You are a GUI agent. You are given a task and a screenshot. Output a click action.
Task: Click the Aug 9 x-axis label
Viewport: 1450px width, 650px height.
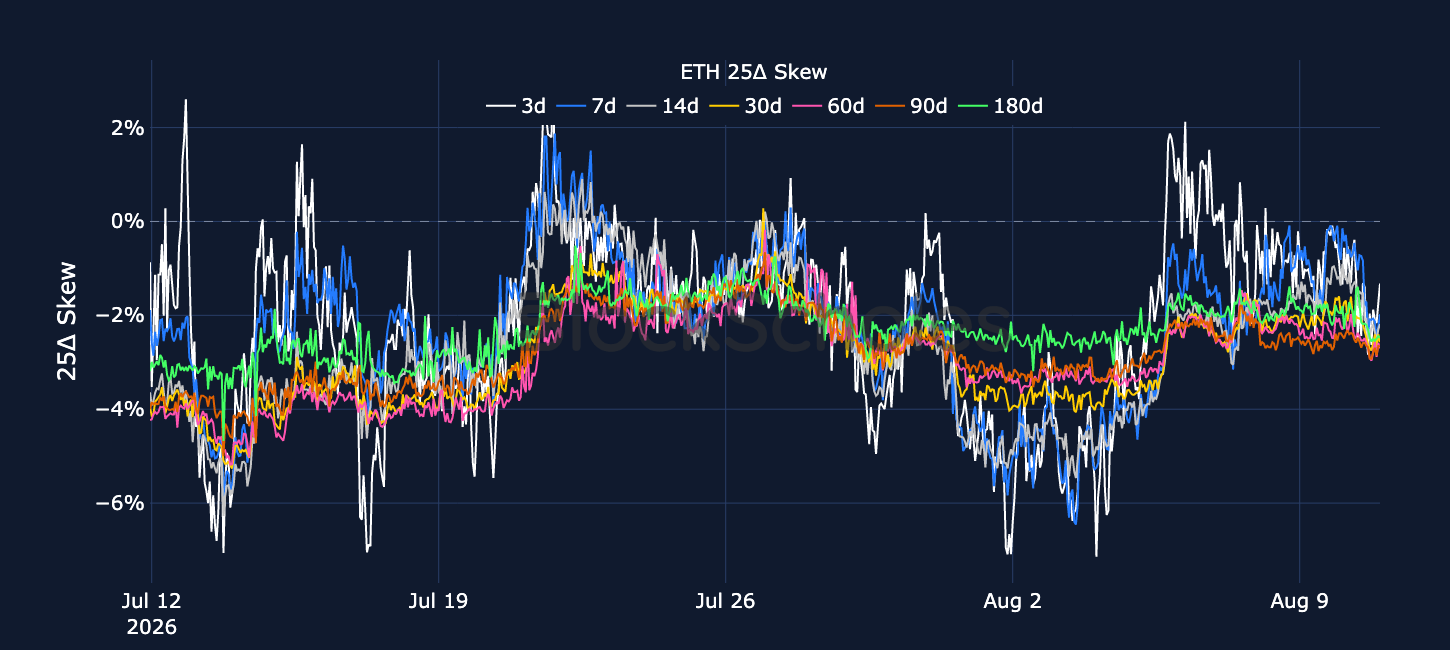(x=1299, y=602)
